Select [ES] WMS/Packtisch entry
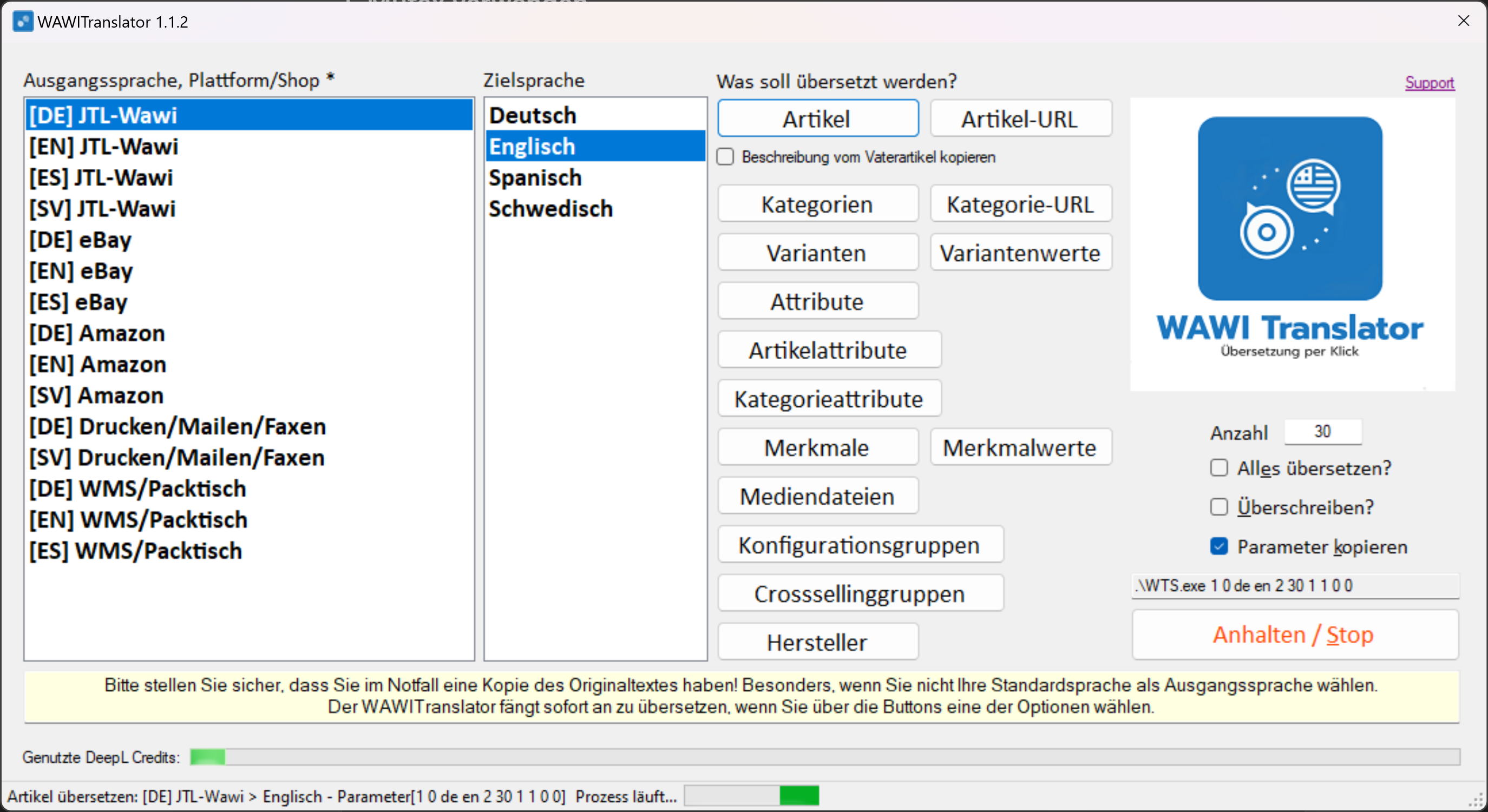Viewport: 1488px width, 812px height. (x=250, y=551)
